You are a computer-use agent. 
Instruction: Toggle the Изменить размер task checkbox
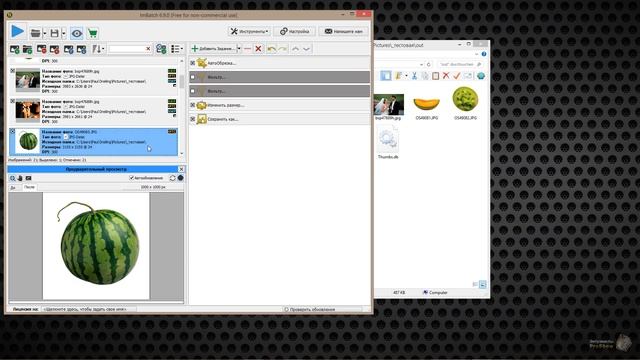coord(193,105)
